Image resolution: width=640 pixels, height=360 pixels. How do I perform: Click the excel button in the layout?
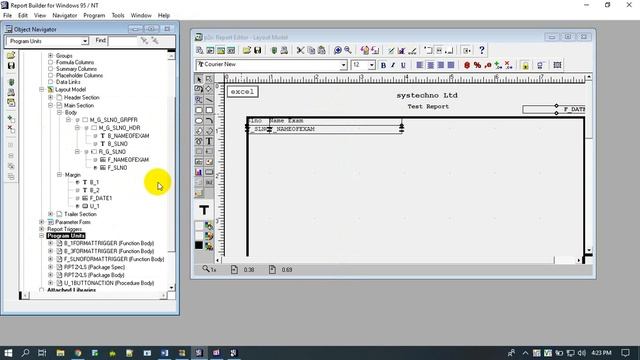242,92
